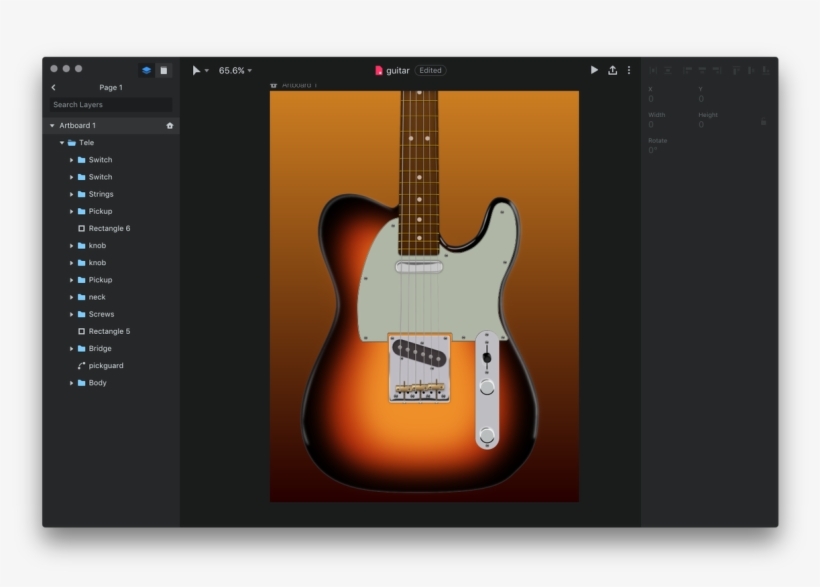Select the Move tool arrow in the toolbar

(x=198, y=70)
